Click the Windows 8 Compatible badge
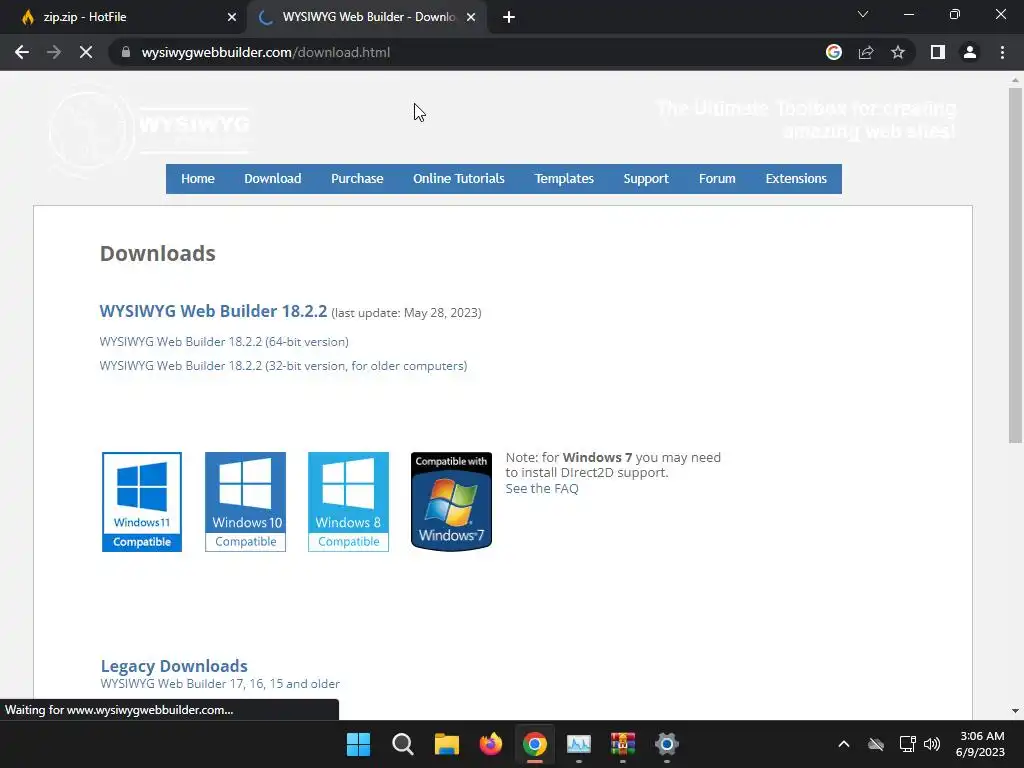1024x768 pixels. pos(348,502)
